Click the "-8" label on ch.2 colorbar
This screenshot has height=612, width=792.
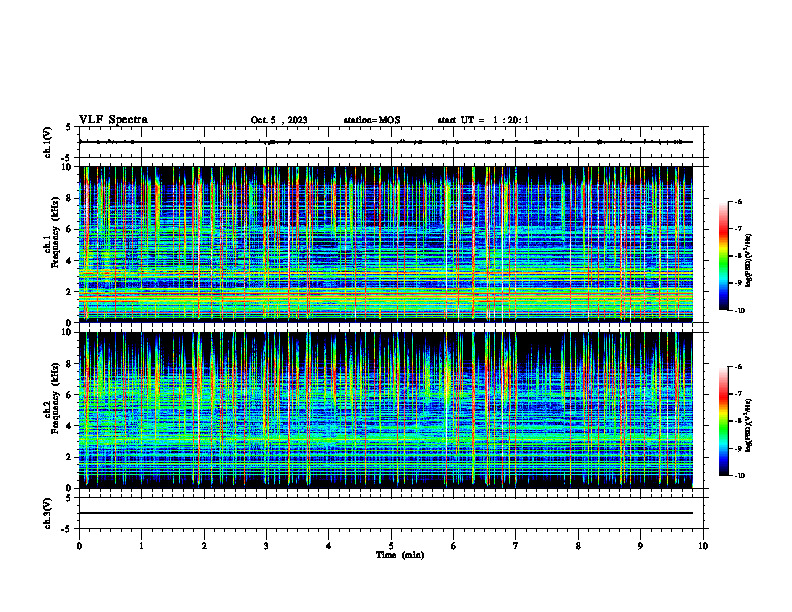click(x=738, y=421)
